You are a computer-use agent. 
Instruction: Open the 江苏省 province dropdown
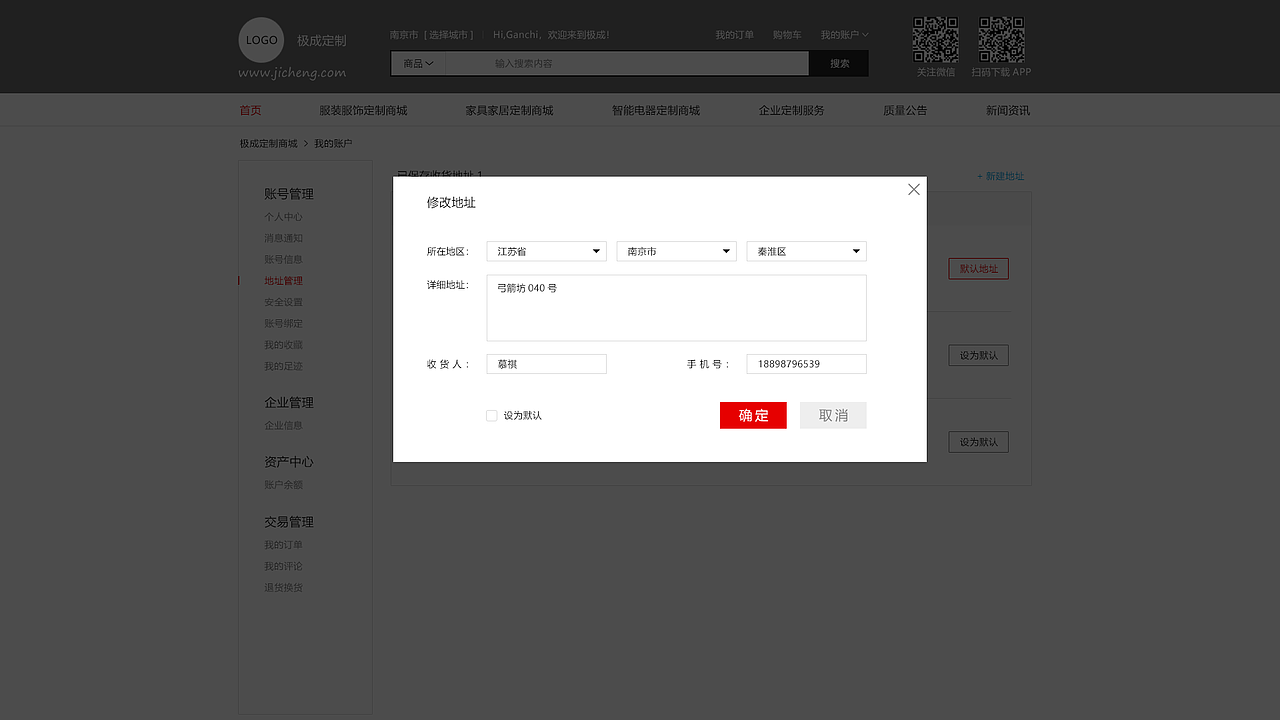pos(546,251)
